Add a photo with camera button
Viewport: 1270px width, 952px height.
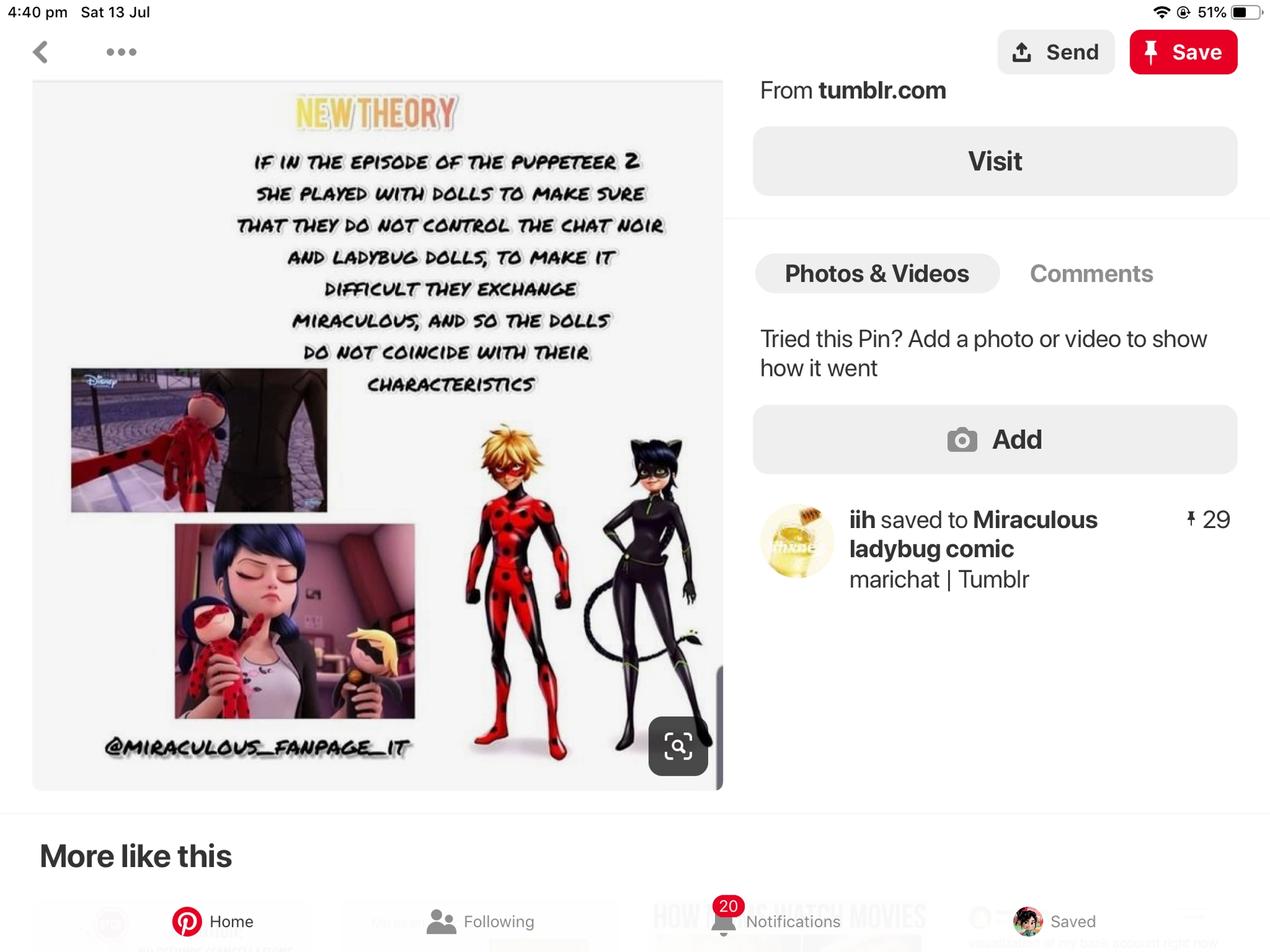994,439
